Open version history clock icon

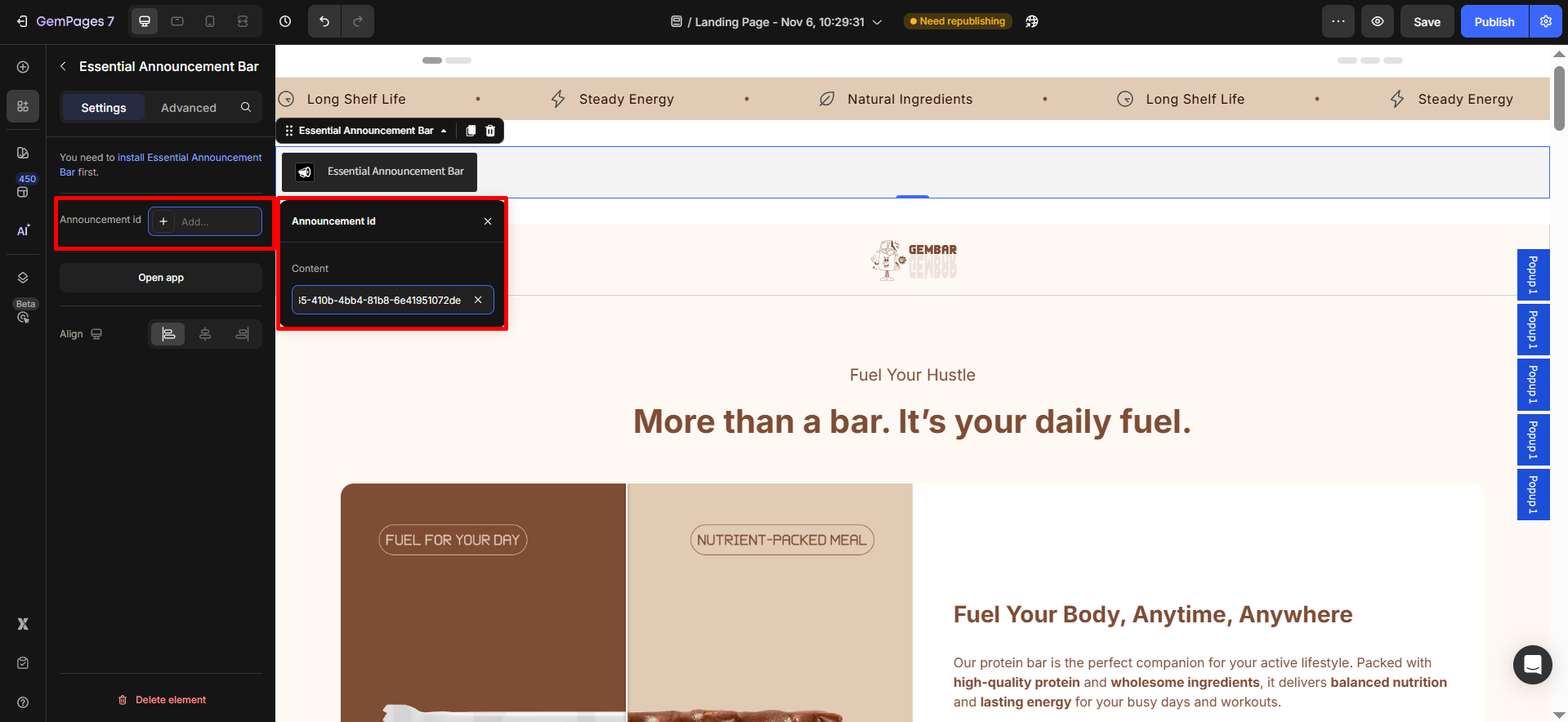[285, 21]
